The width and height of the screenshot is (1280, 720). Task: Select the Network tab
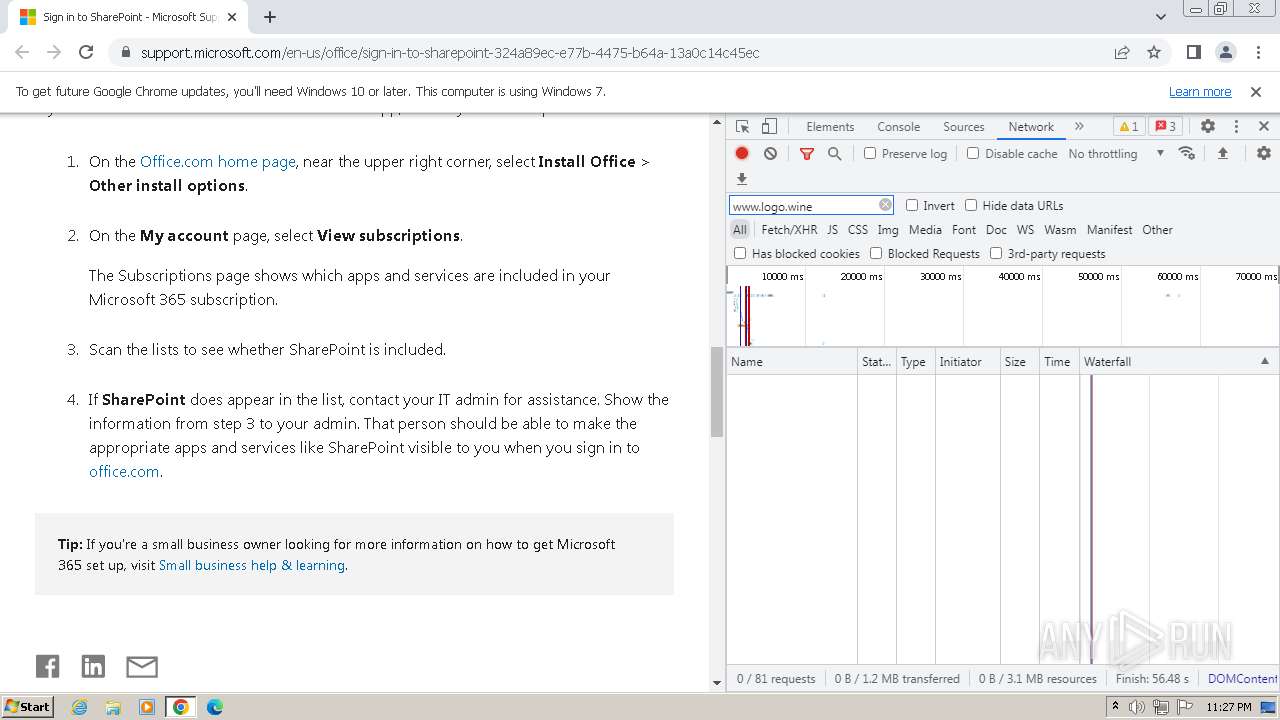pyautogui.click(x=1031, y=127)
